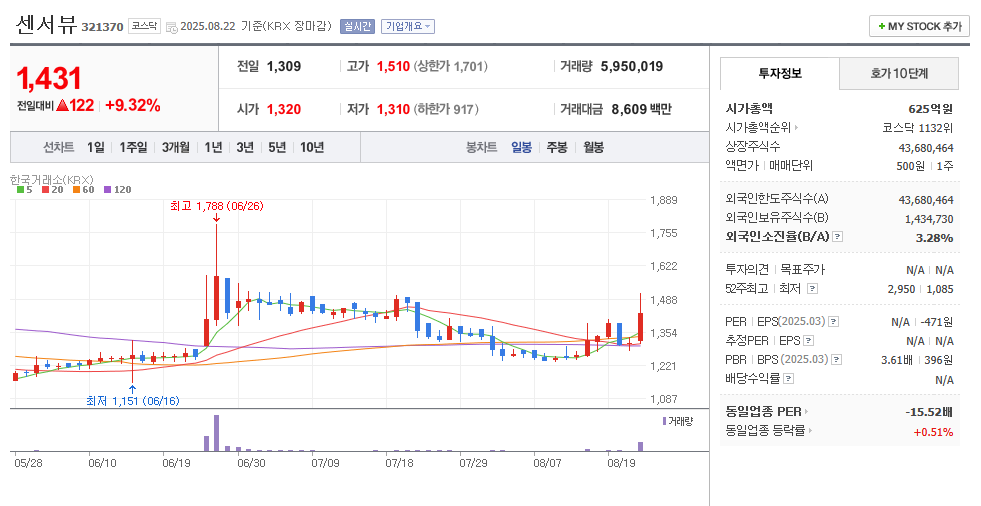Click the 센서뷰 stock name heading

(46, 25)
